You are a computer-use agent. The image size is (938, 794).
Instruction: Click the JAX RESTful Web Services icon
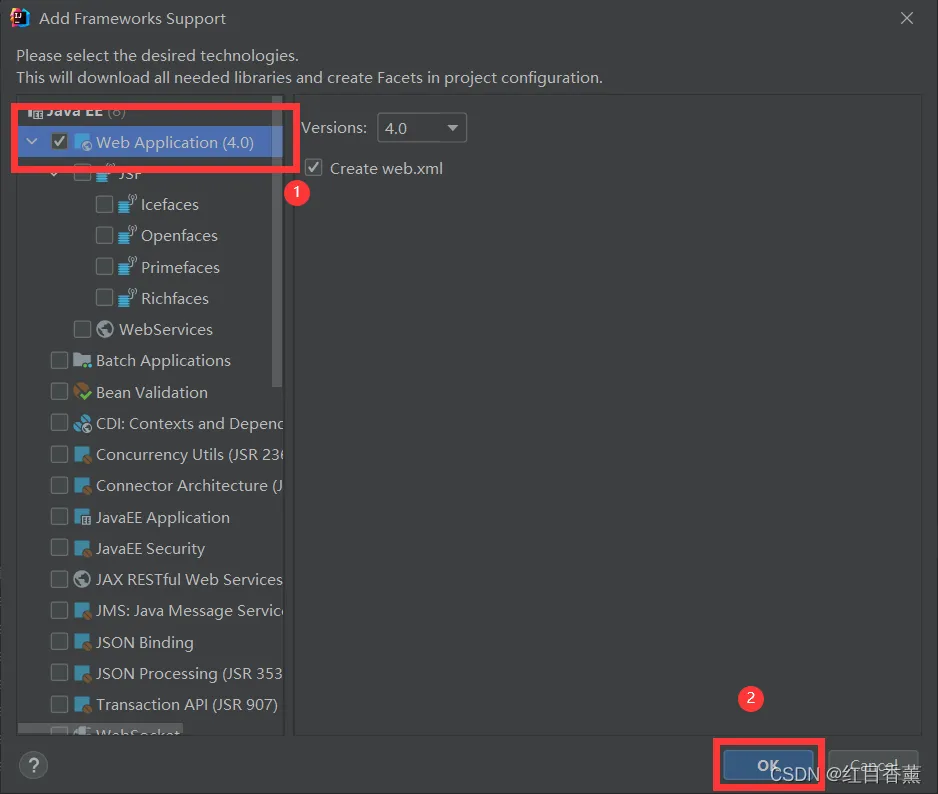(82, 579)
